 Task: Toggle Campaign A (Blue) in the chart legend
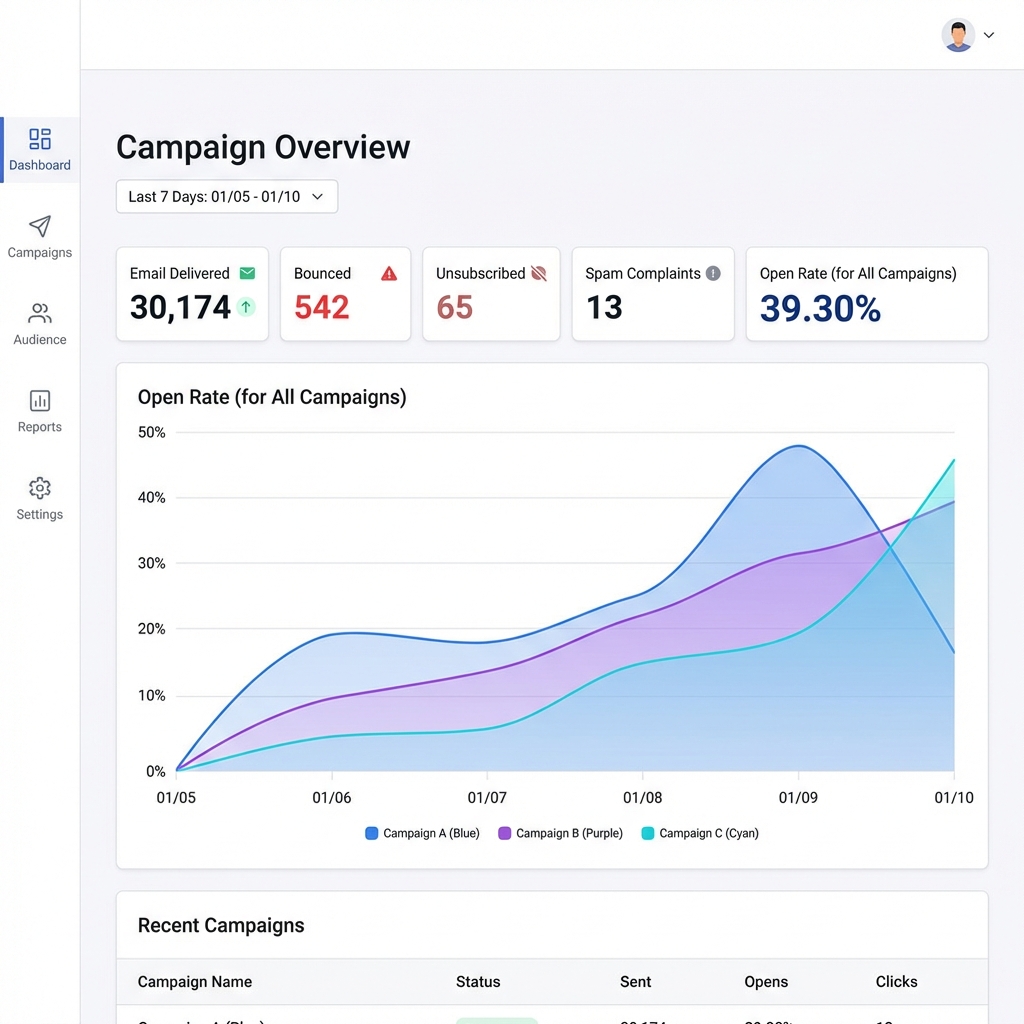coord(421,833)
